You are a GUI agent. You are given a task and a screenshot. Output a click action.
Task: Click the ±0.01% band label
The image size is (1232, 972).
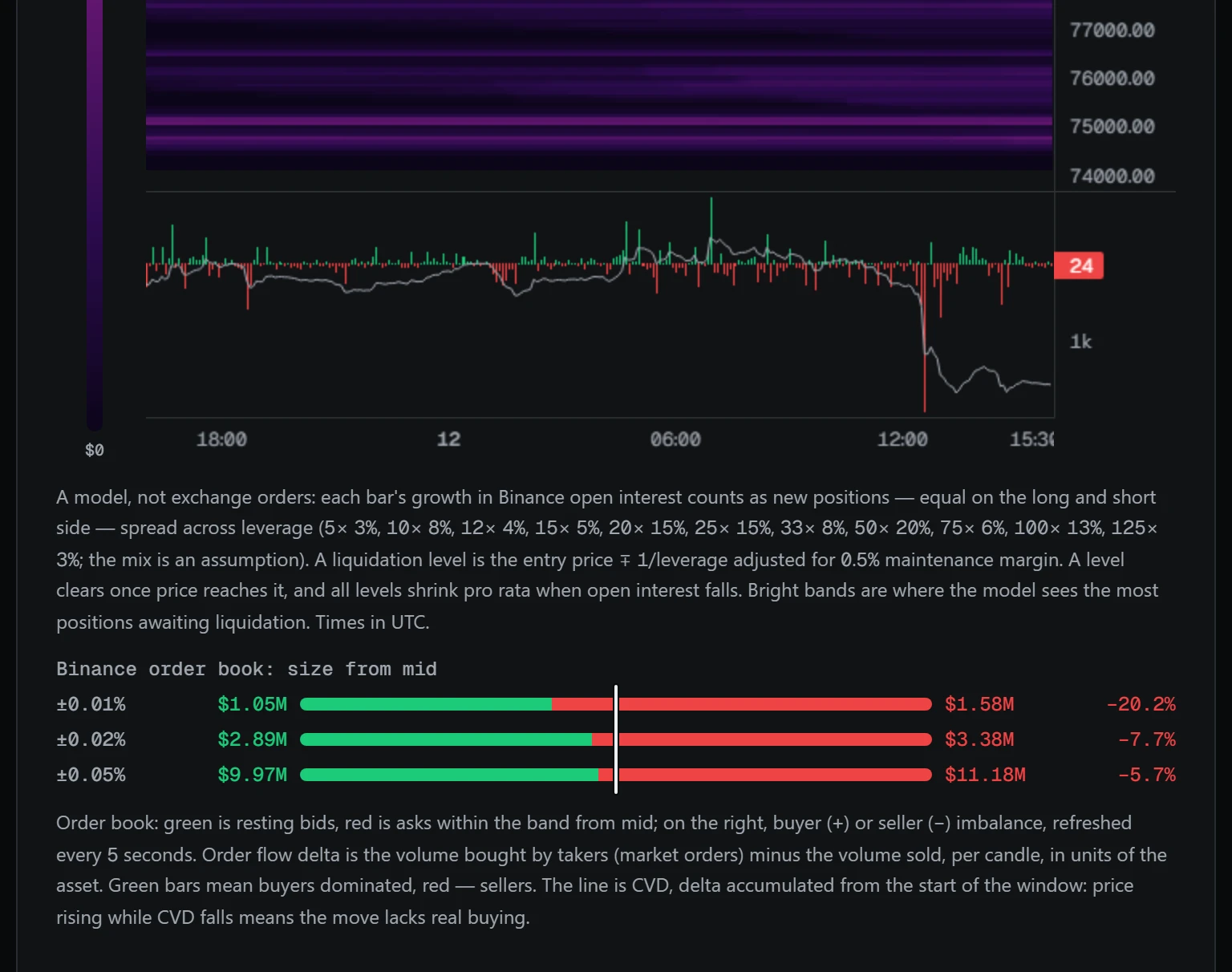click(91, 704)
